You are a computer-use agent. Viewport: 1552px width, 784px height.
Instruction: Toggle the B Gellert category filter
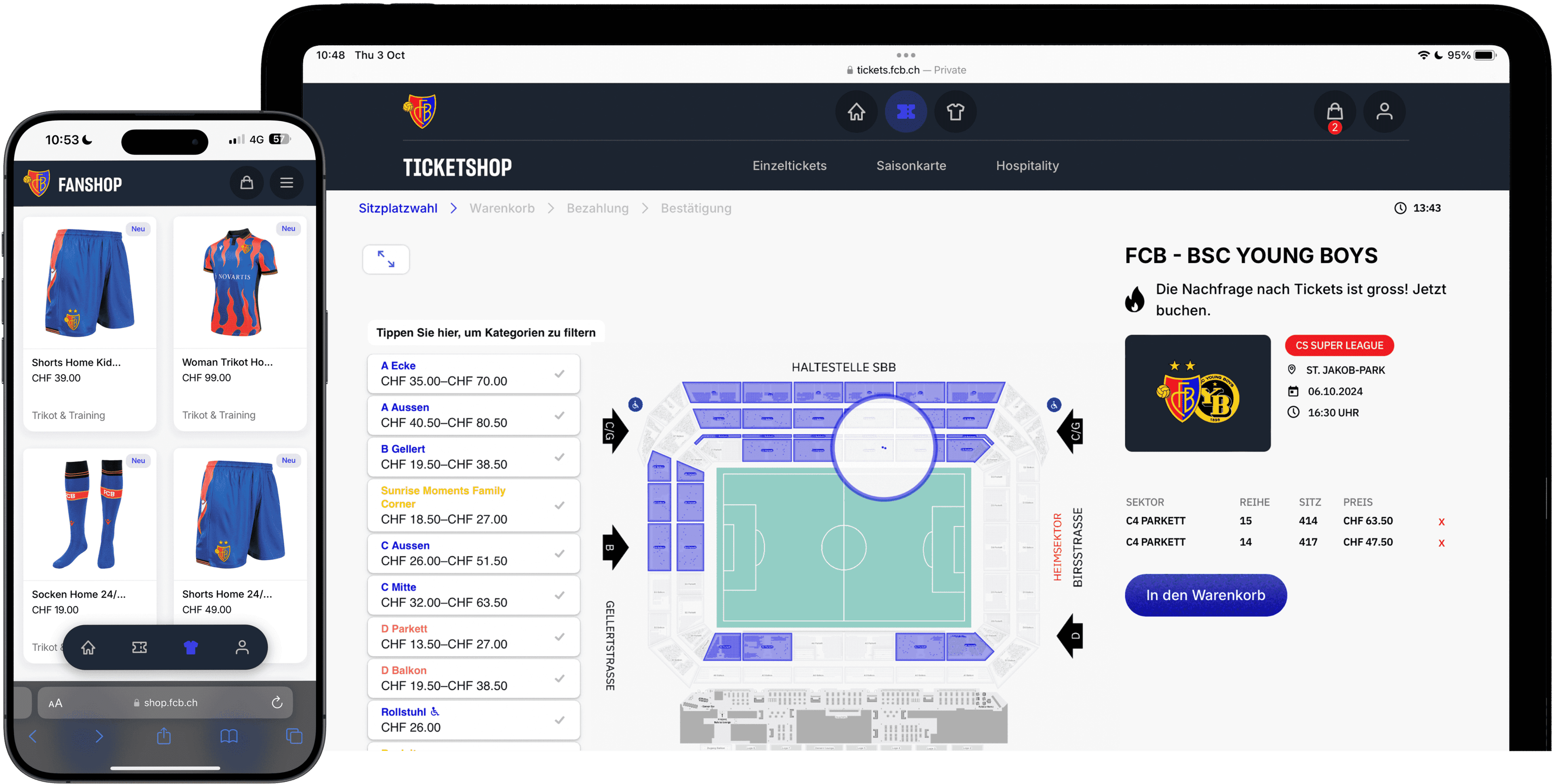473,456
